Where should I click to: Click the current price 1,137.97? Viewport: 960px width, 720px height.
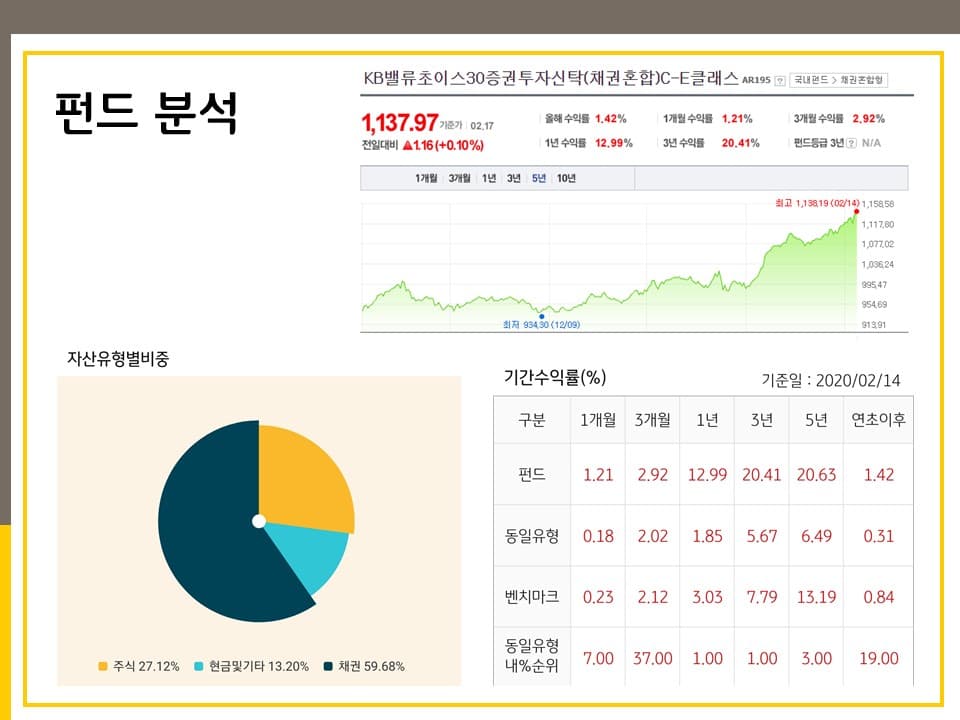[x=400, y=123]
